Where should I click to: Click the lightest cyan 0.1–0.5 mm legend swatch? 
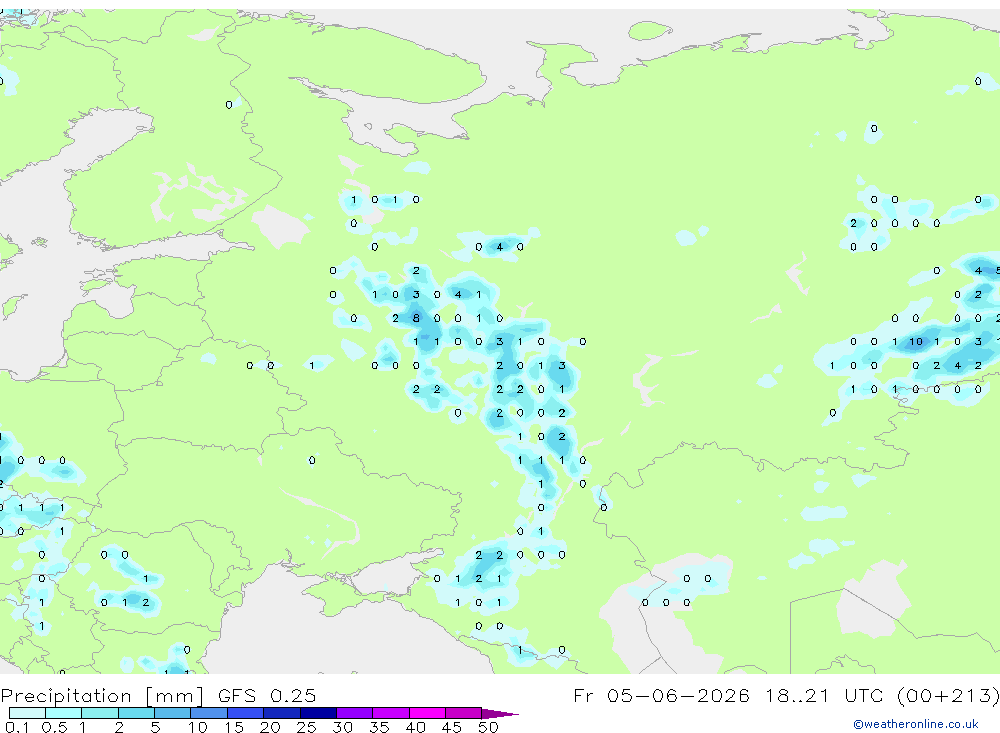pyautogui.click(x=27, y=713)
